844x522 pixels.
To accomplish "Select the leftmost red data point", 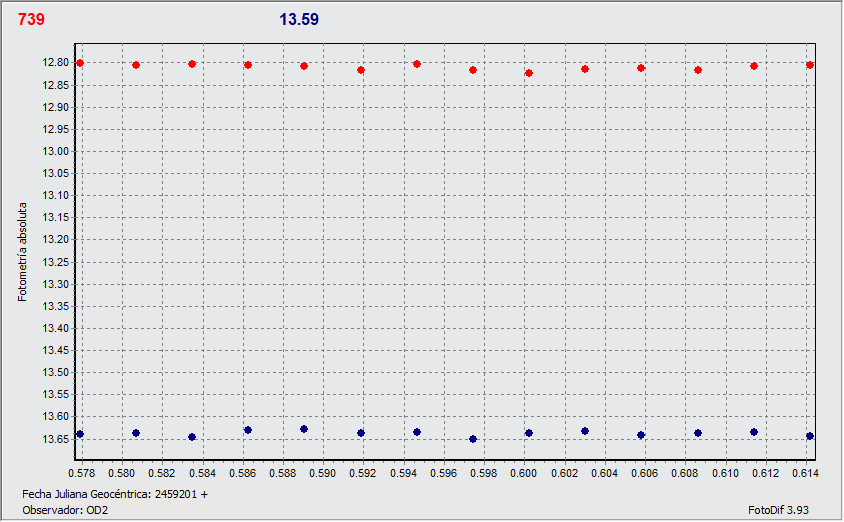I will pos(80,63).
